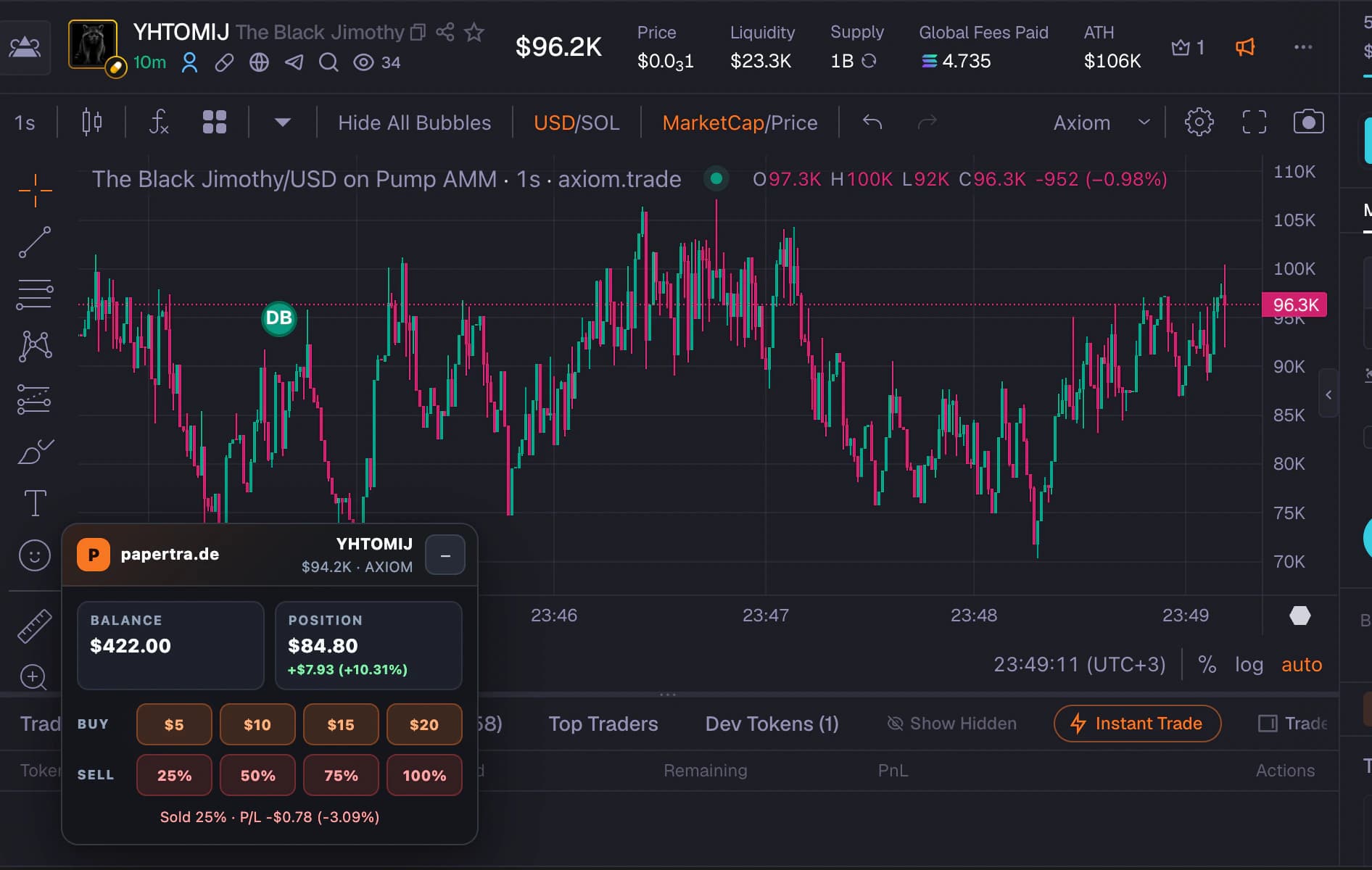
Task: Select the crosshair cursor tool
Action: pyautogui.click(x=35, y=191)
